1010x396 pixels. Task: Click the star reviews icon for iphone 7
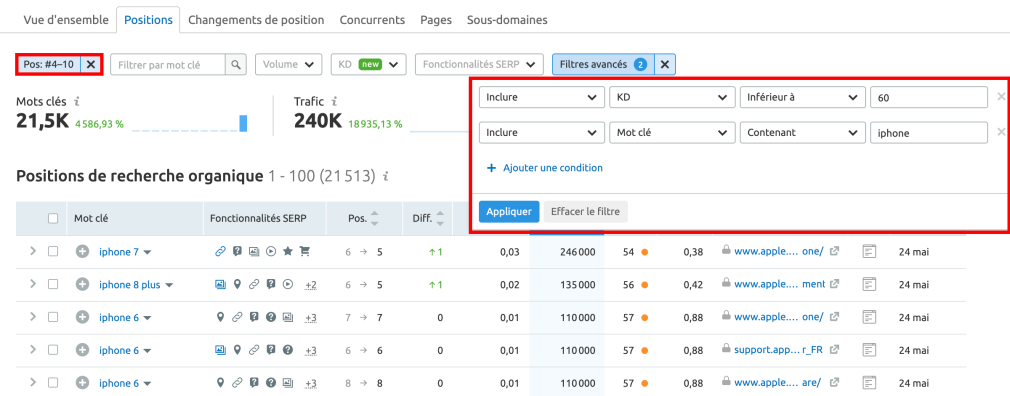tap(288, 252)
